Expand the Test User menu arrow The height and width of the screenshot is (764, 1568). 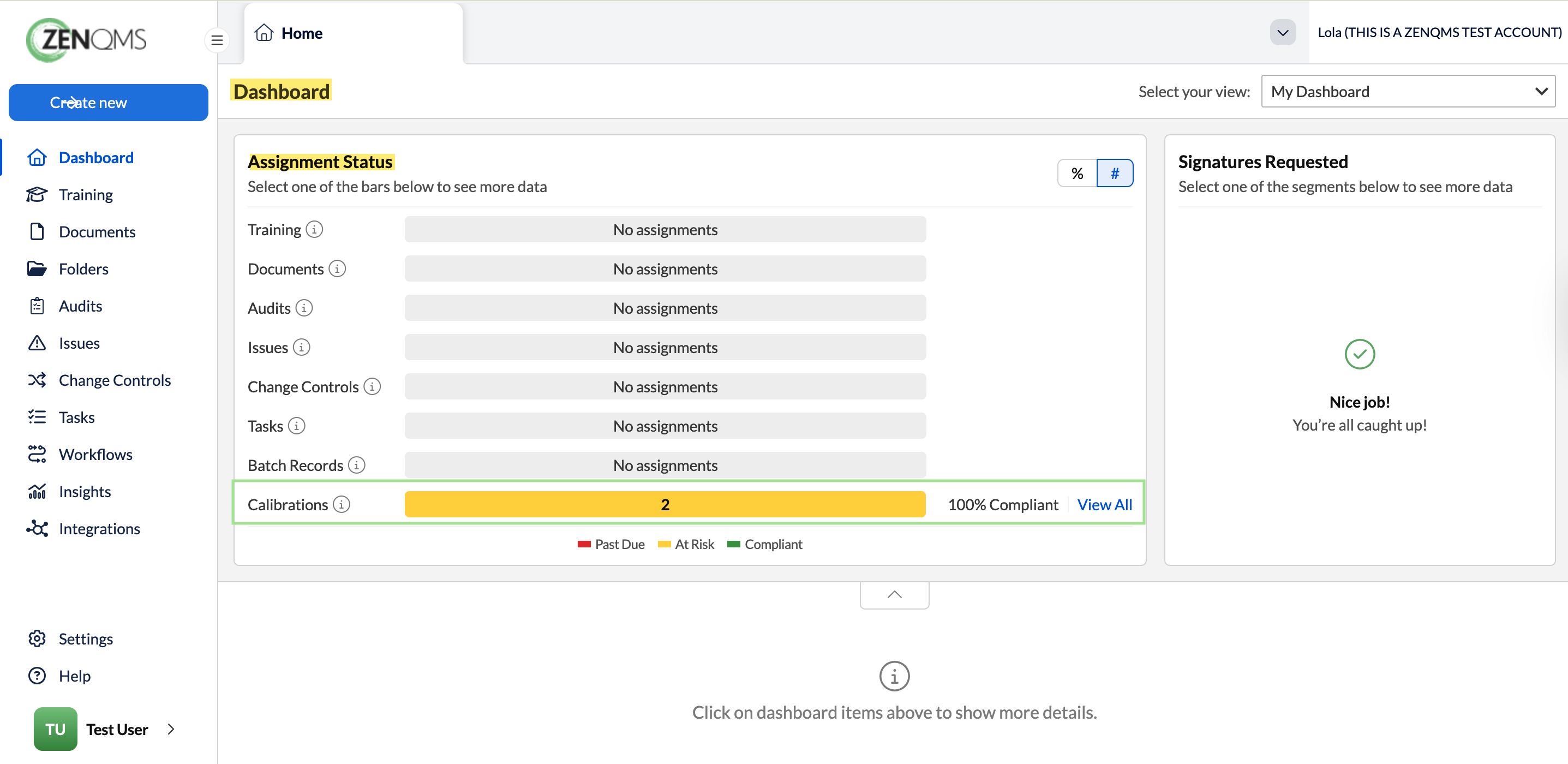171,729
